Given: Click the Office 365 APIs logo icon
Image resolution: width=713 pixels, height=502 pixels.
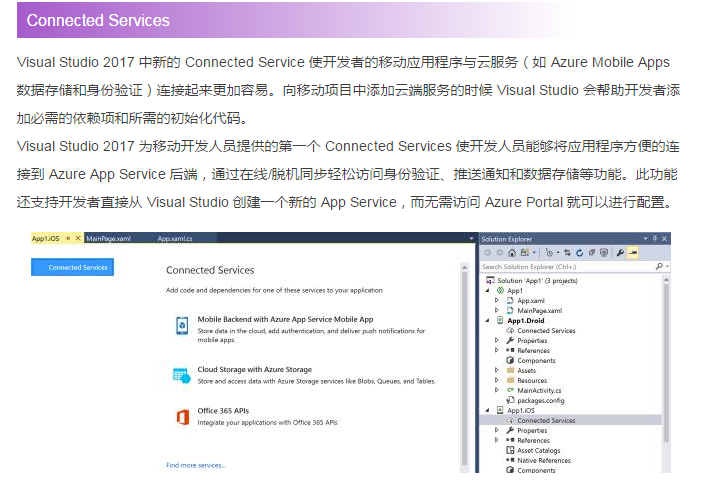Looking at the screenshot, I should click(182, 417).
